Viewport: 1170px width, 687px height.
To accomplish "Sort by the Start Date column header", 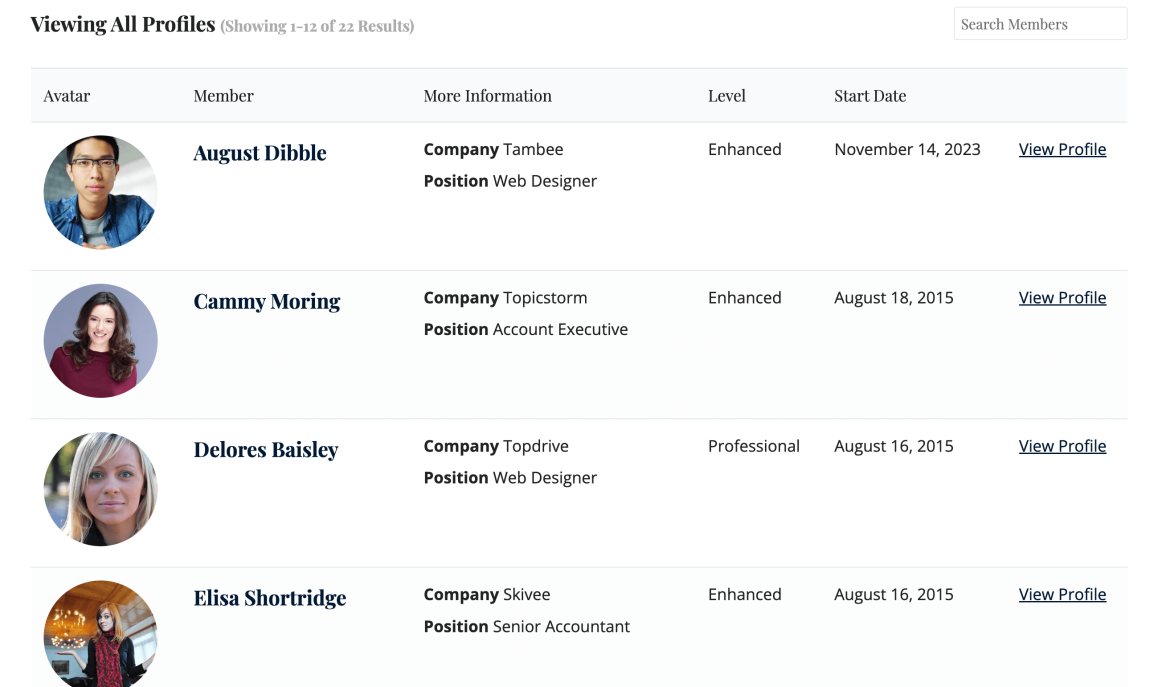I will pyautogui.click(x=870, y=95).
